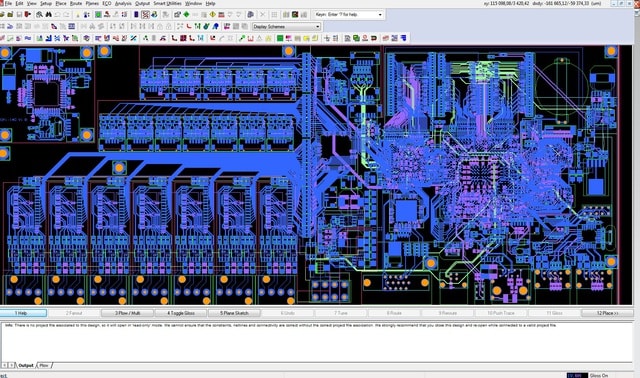The width and height of the screenshot is (640, 378).
Task: Click the blue crossing X icon in third toolbar
Action: pos(58,38)
